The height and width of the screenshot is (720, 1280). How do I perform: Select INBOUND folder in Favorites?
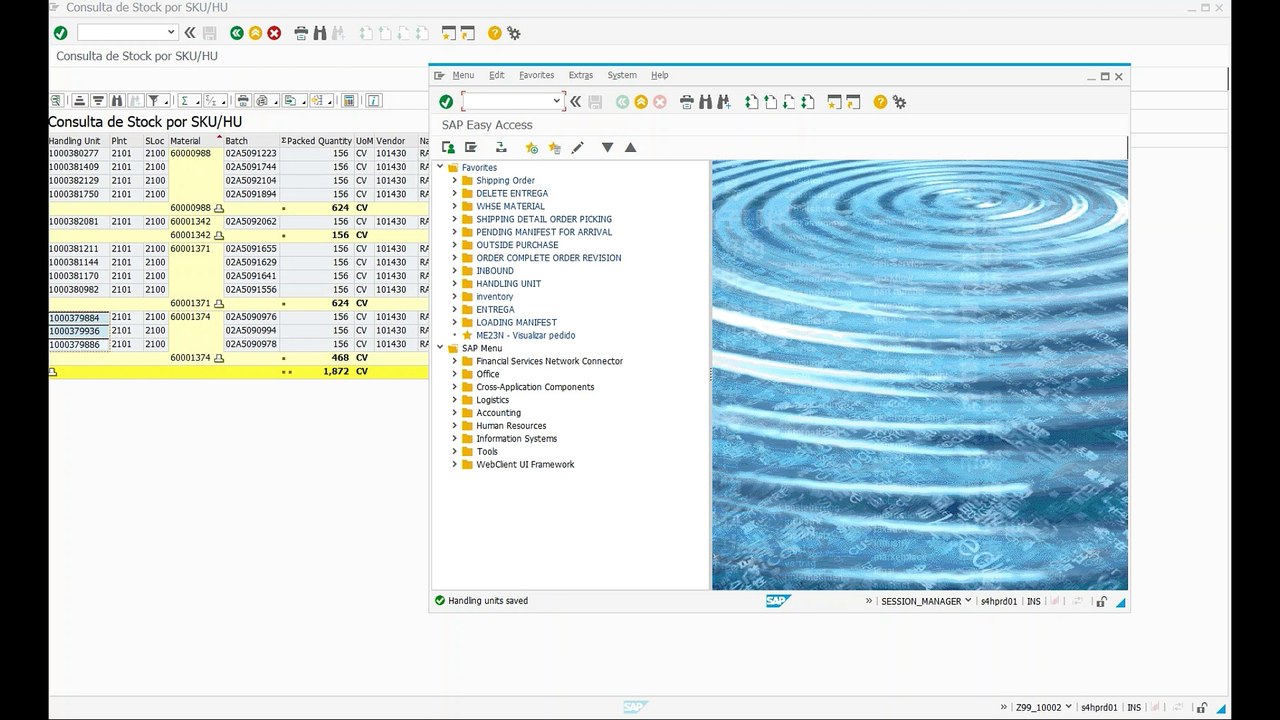[x=495, y=271]
